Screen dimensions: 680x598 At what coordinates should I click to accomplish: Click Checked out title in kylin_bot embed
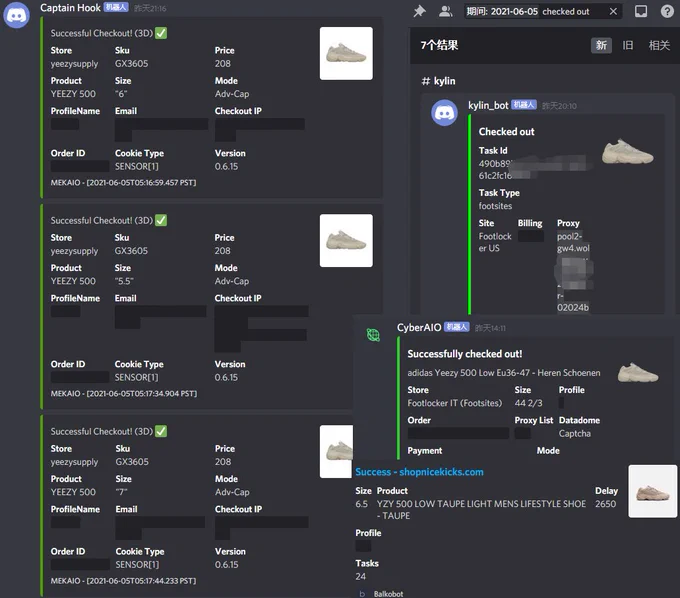[x=506, y=132]
